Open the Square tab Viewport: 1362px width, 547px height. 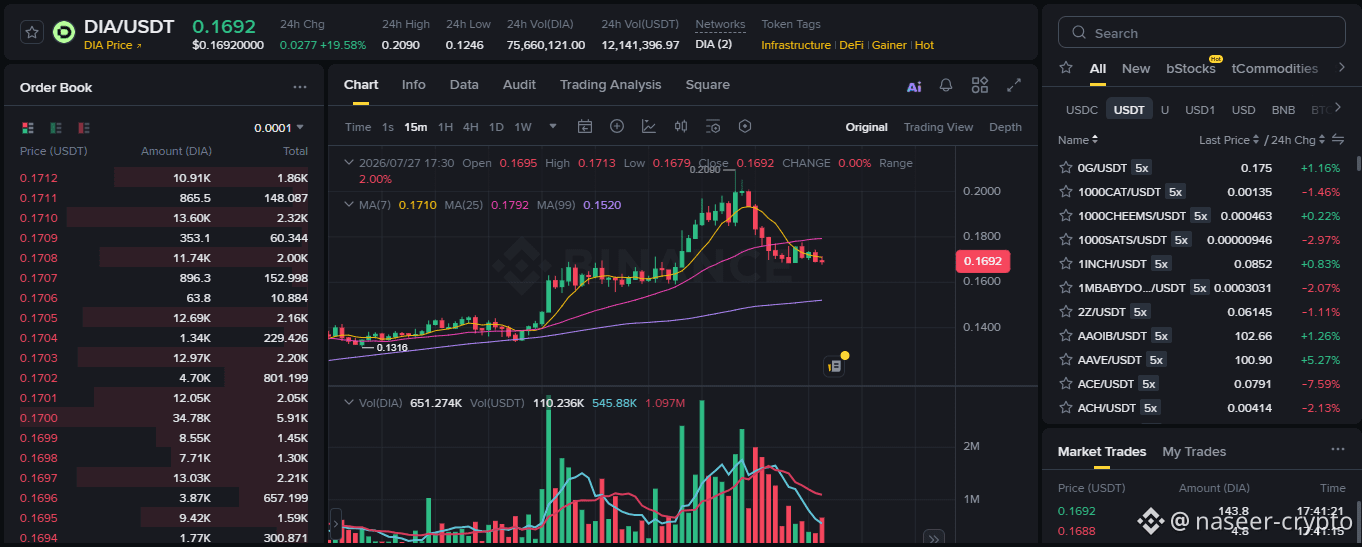[x=707, y=85]
